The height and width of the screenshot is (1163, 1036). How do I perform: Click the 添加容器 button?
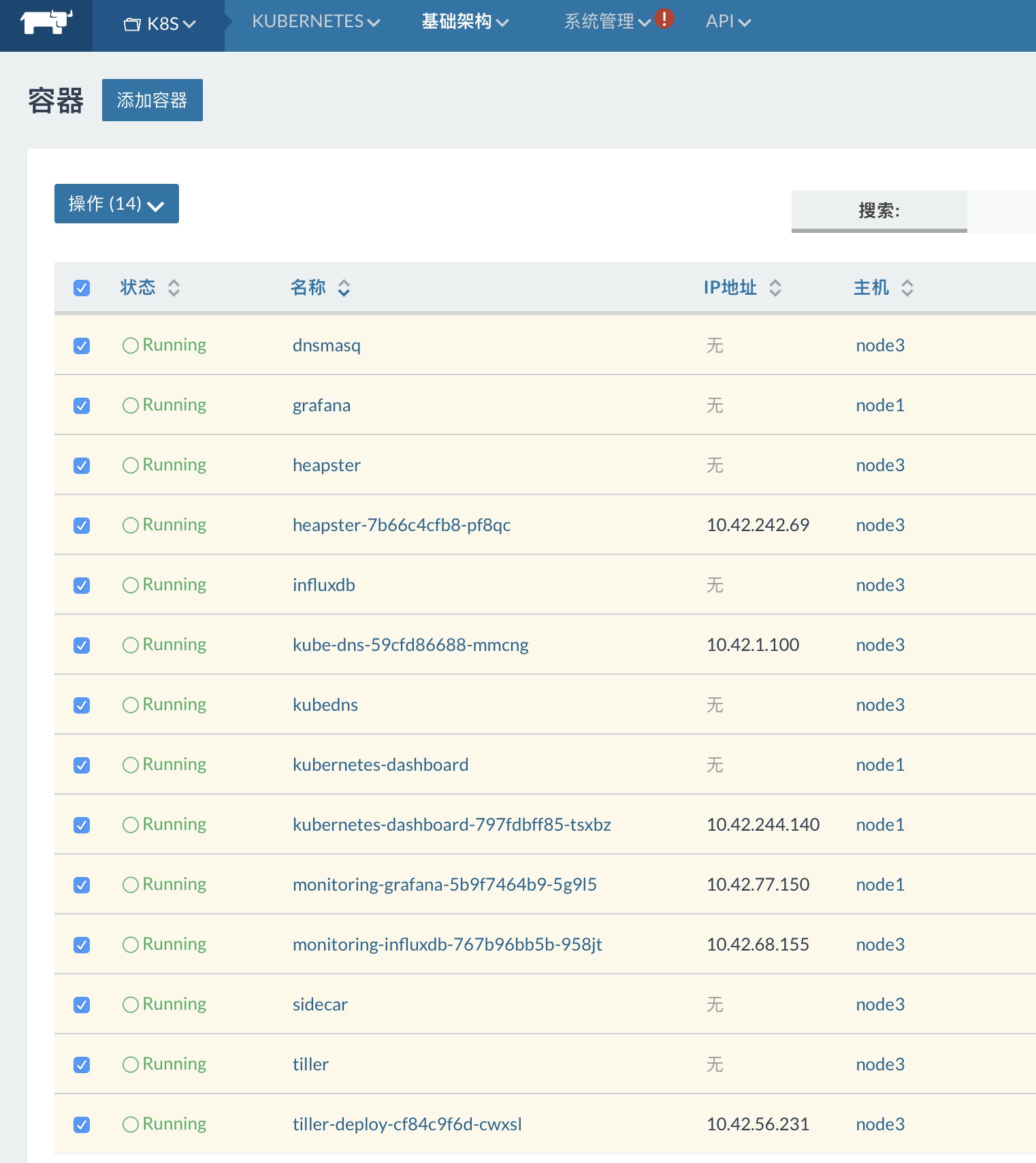pos(152,100)
